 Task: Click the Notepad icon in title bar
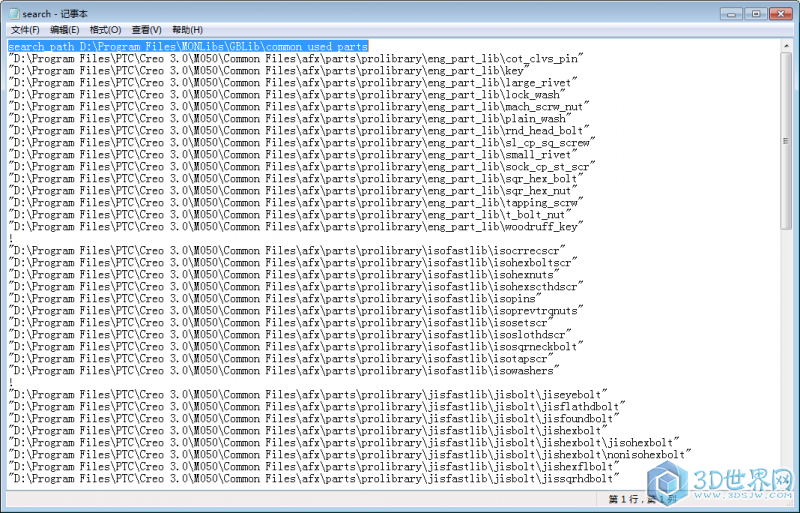tap(14, 14)
